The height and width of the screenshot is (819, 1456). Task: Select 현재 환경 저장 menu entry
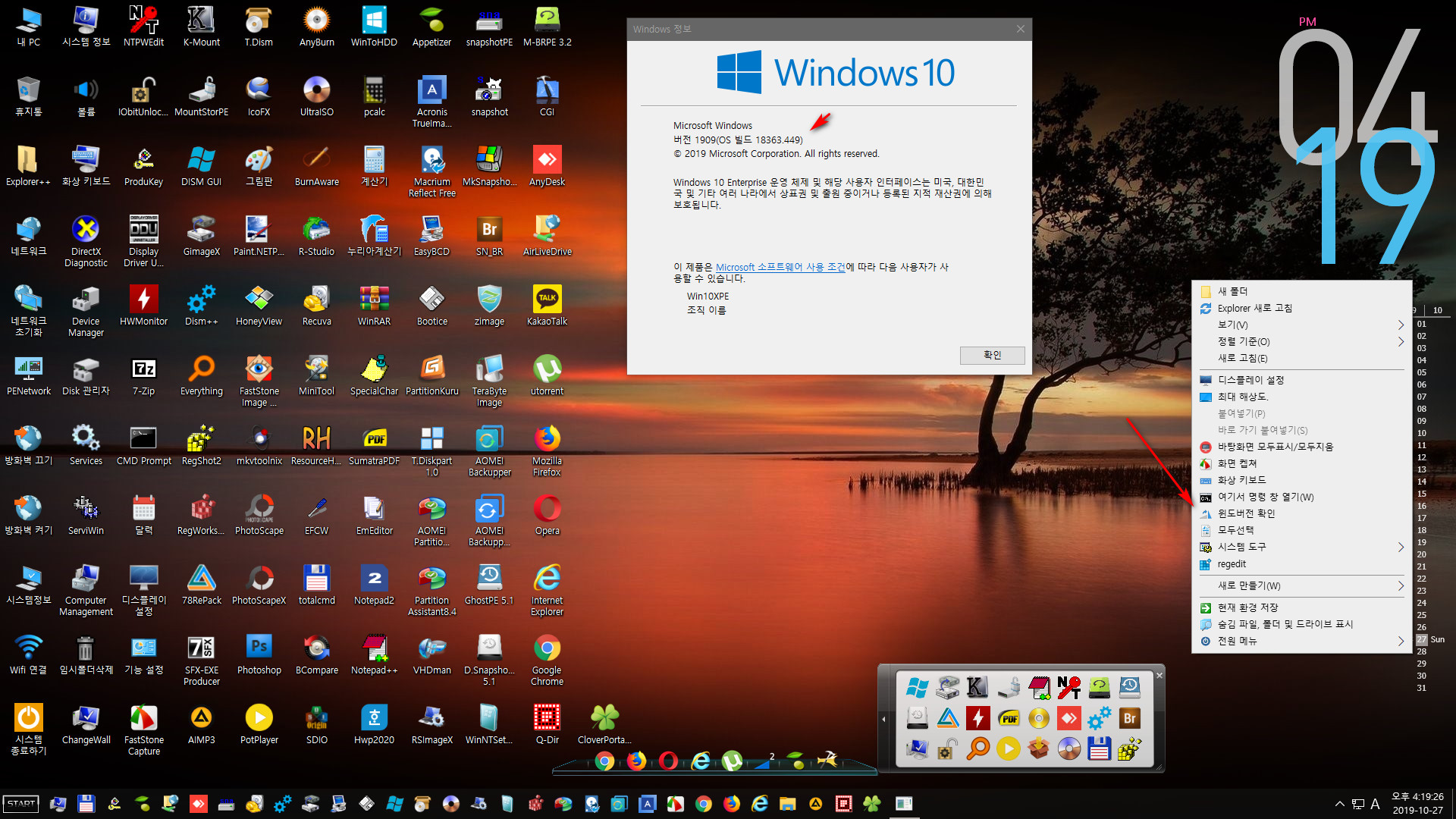(1301, 607)
